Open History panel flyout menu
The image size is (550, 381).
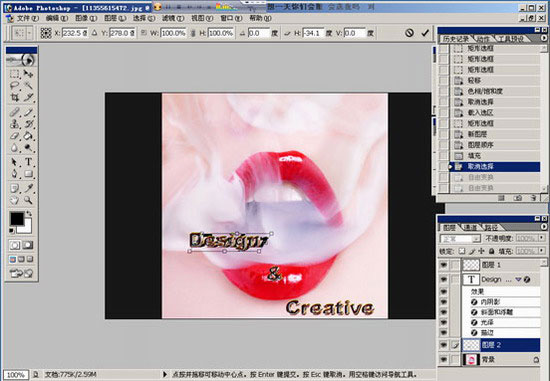(x=544, y=38)
